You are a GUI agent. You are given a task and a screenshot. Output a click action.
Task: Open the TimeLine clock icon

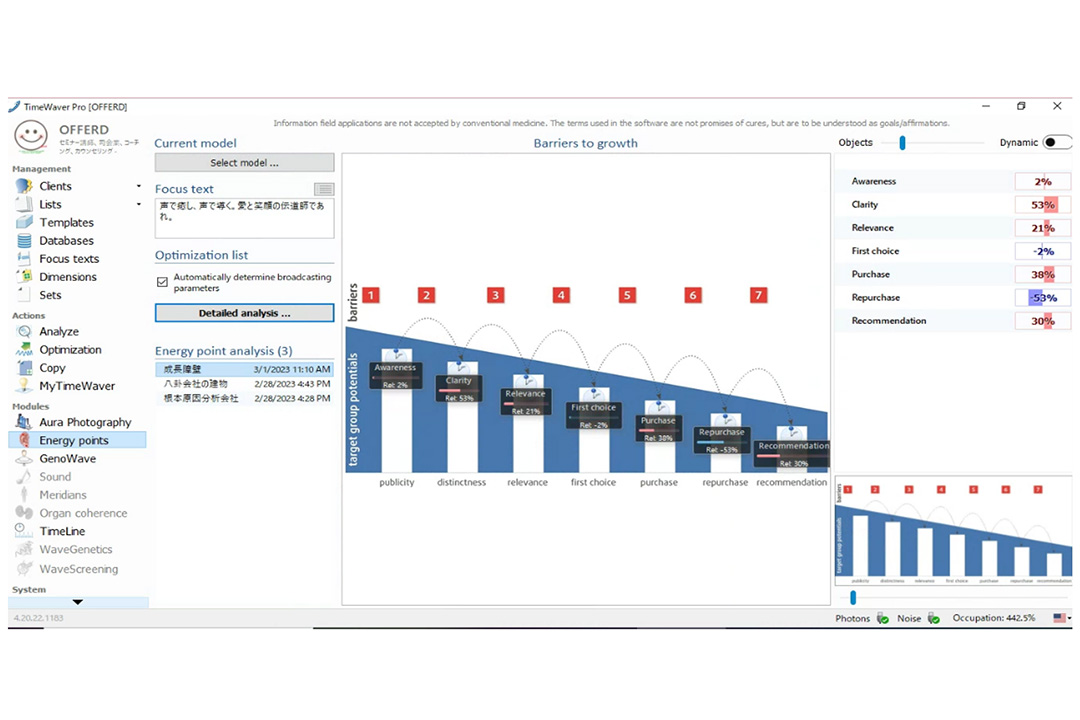[23, 531]
